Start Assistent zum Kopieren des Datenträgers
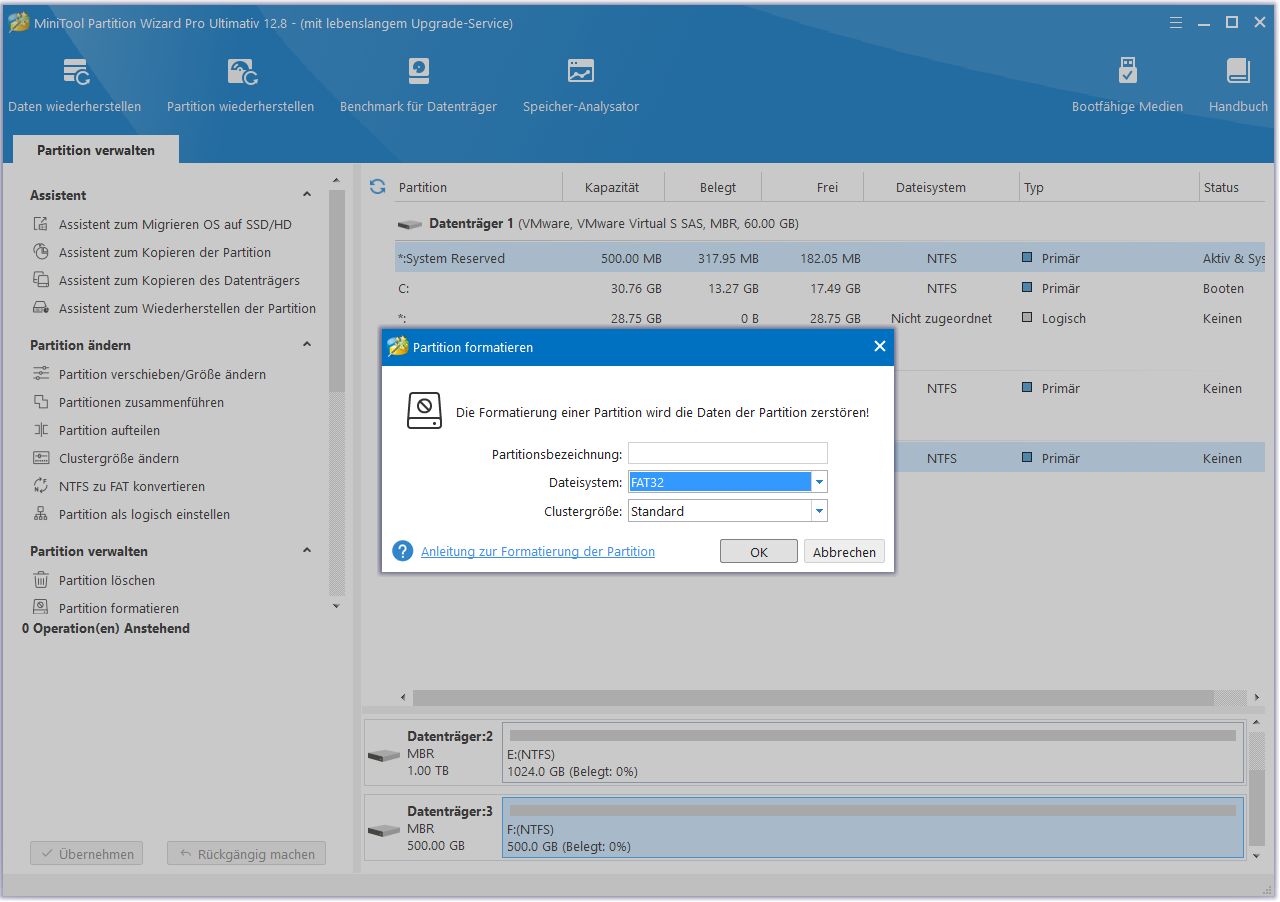1280x902 pixels. (x=179, y=281)
